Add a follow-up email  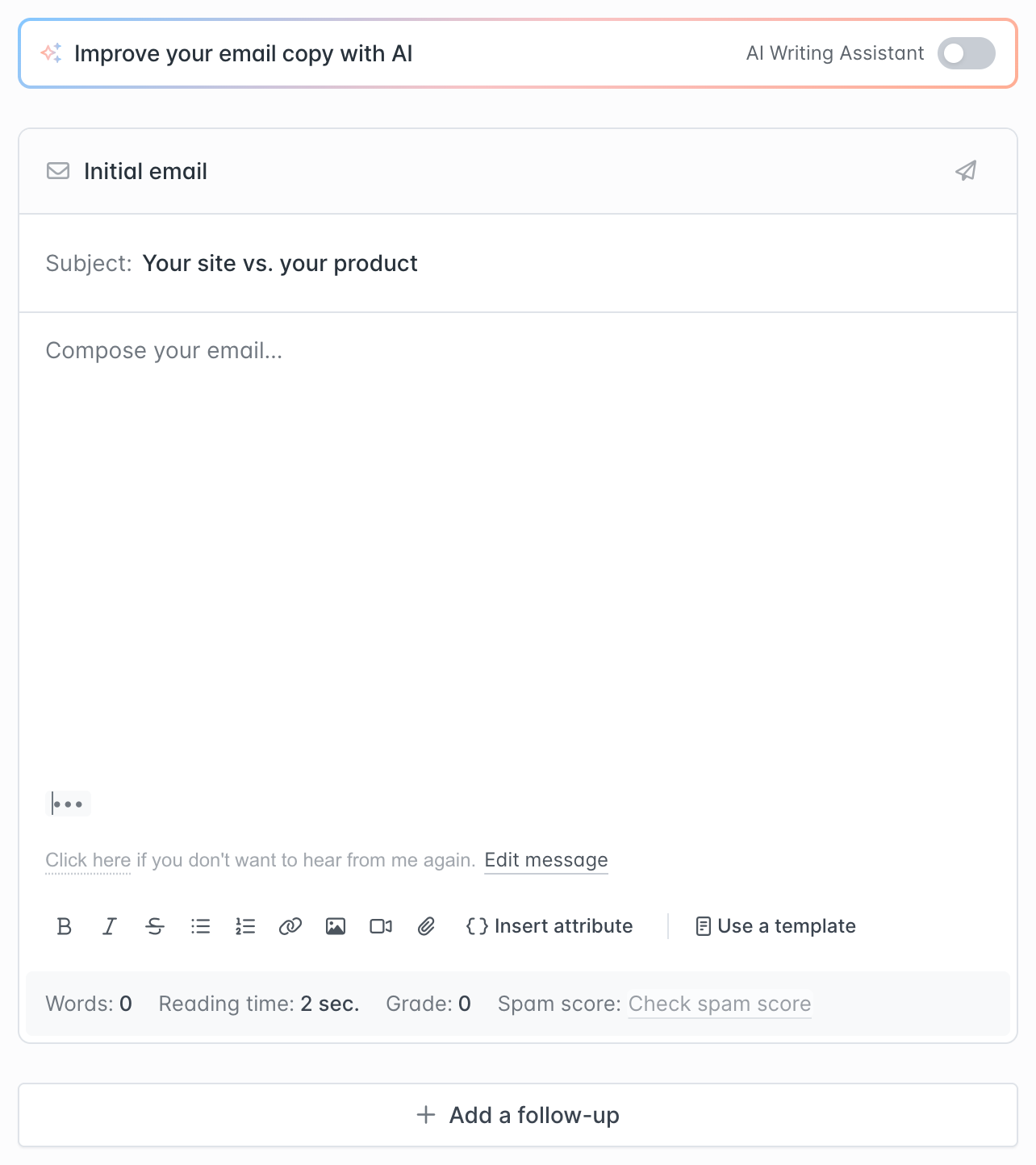pos(517,1114)
